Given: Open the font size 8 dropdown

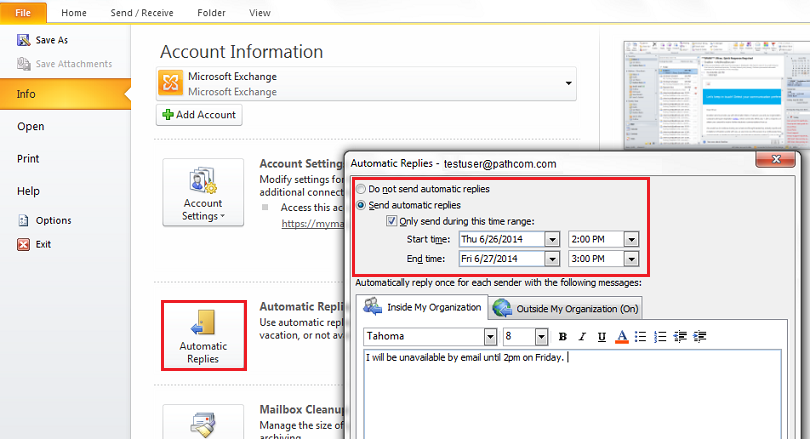Looking at the screenshot, I should click(x=541, y=337).
